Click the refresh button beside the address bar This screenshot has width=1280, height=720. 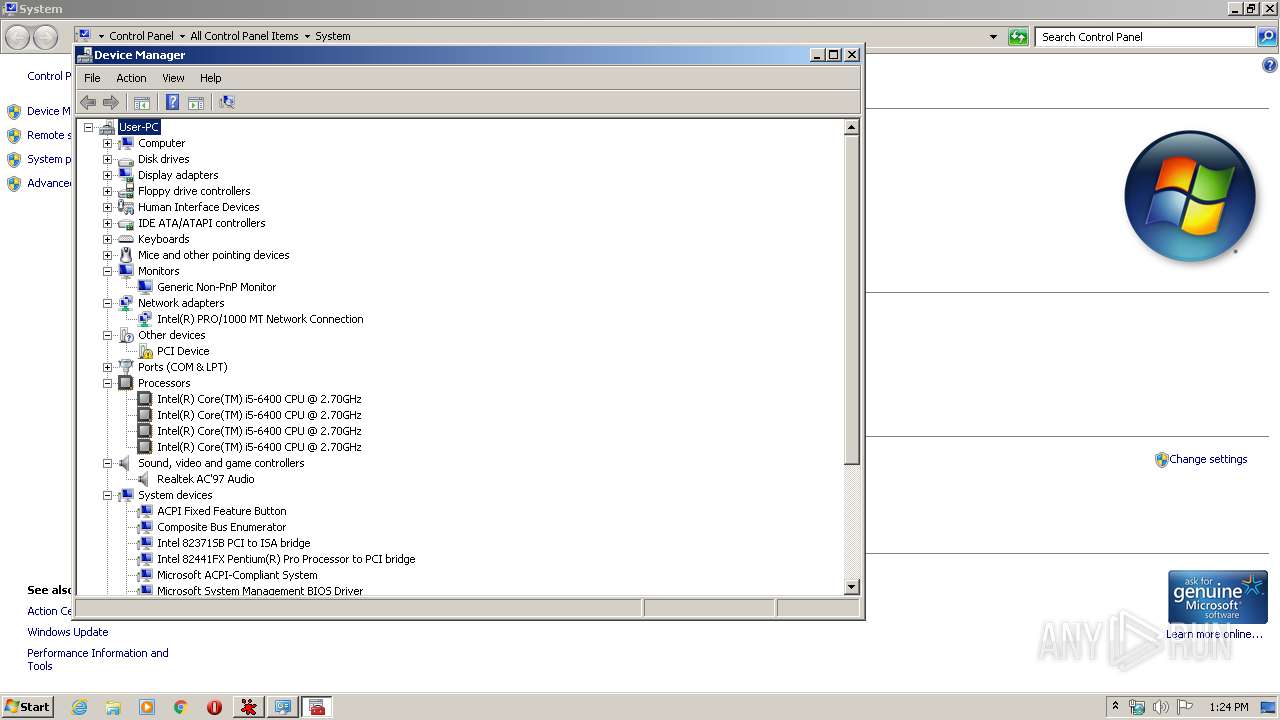tap(1018, 37)
